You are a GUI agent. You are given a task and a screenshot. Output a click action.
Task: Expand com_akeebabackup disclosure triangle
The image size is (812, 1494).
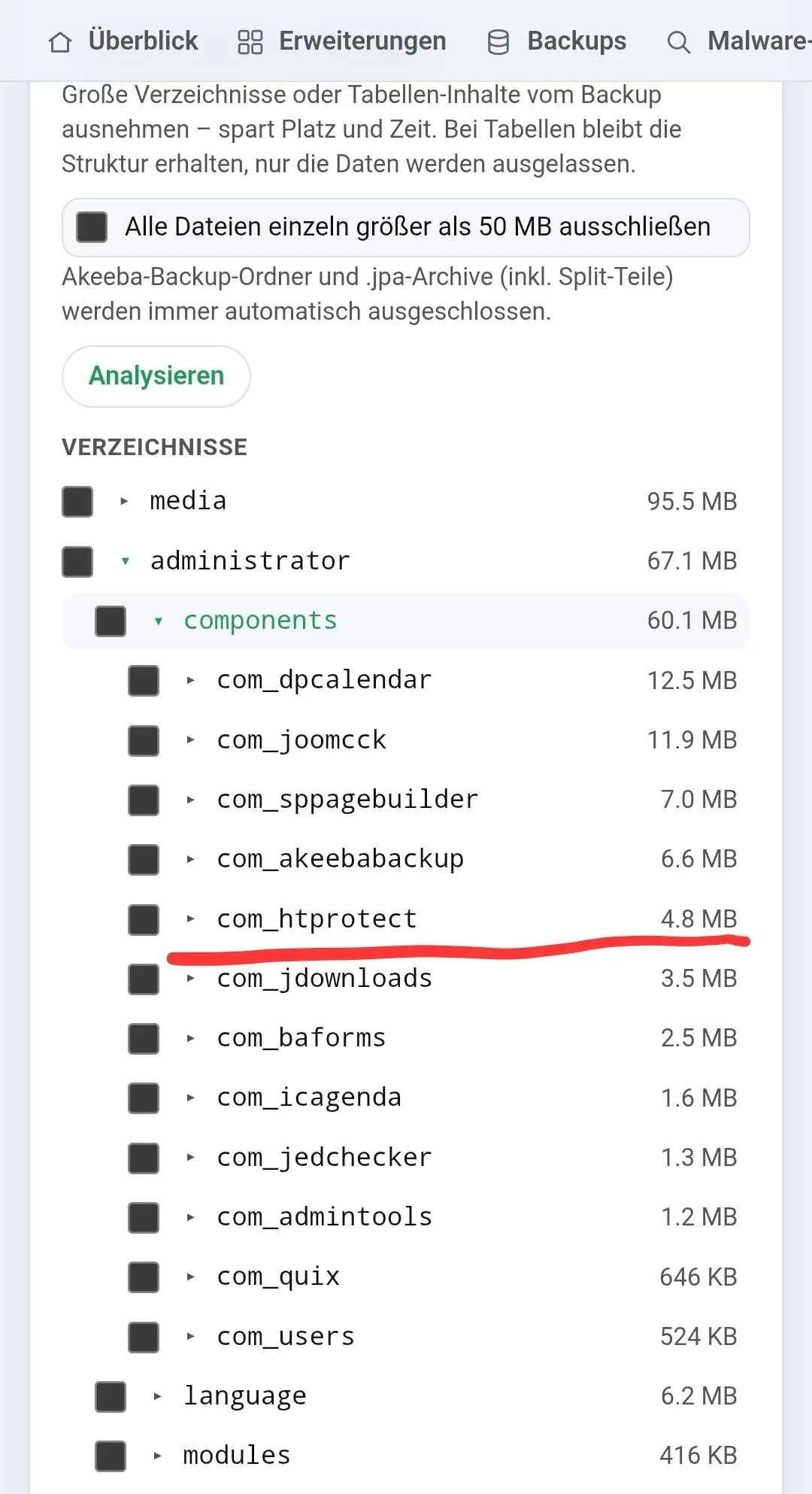pos(190,859)
